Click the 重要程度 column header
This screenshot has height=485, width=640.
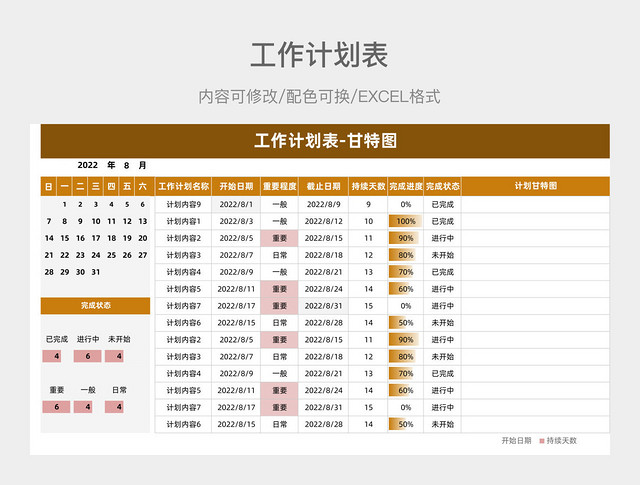280,187
